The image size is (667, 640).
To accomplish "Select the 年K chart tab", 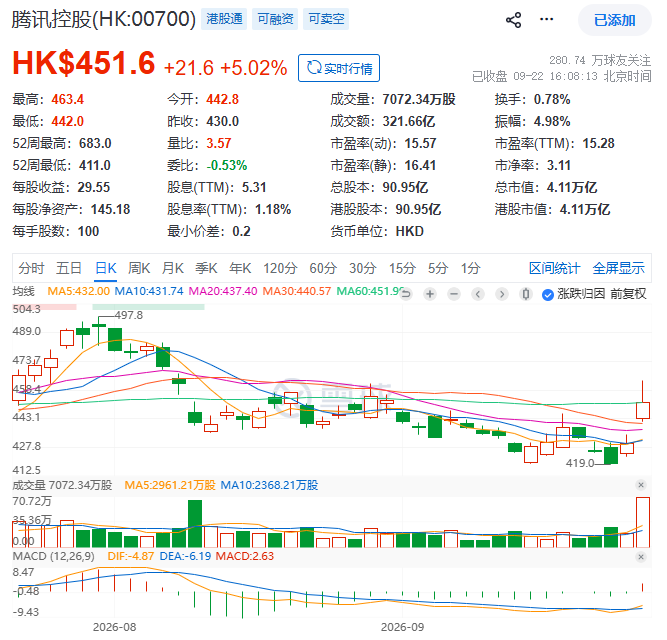I will tap(240, 268).
